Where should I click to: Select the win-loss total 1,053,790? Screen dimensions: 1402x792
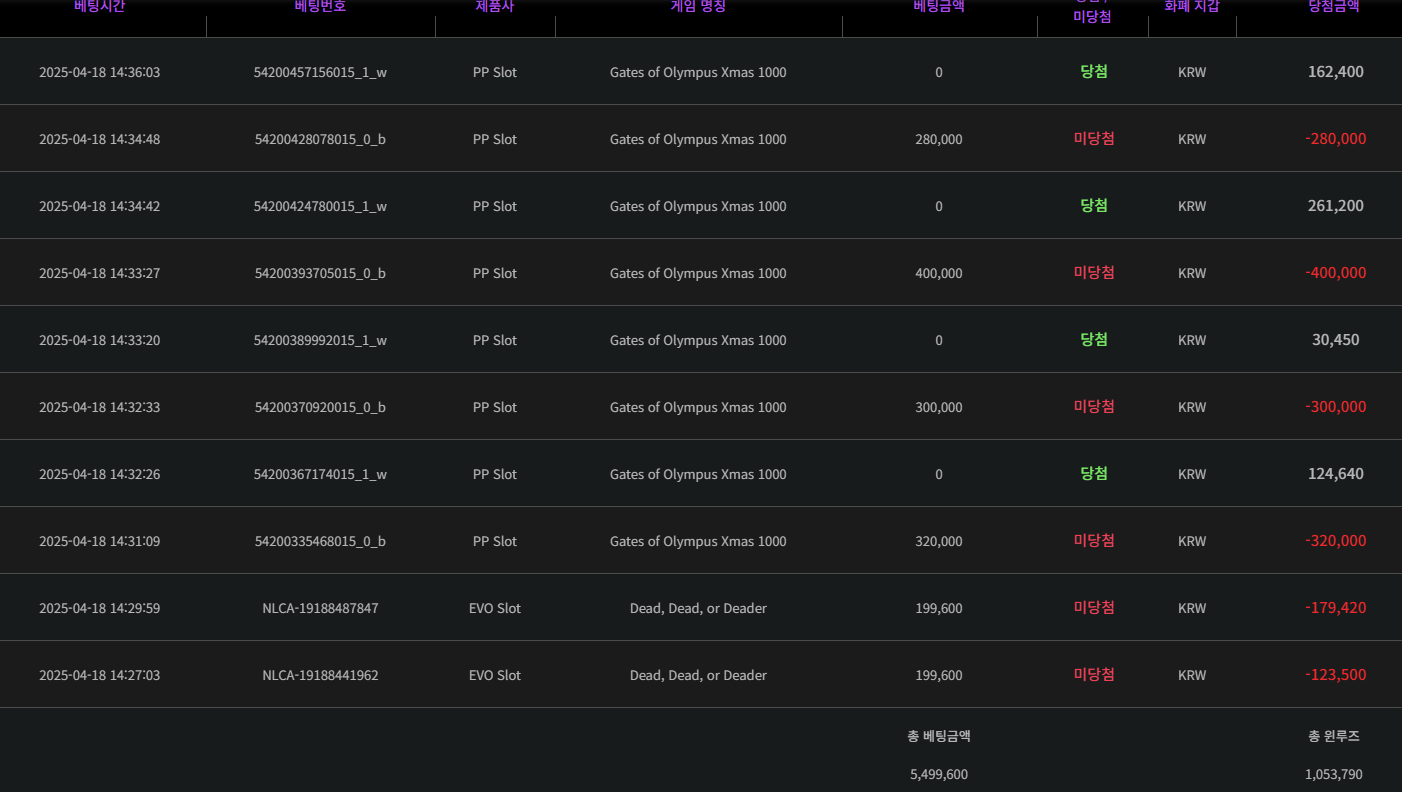pyautogui.click(x=1333, y=774)
